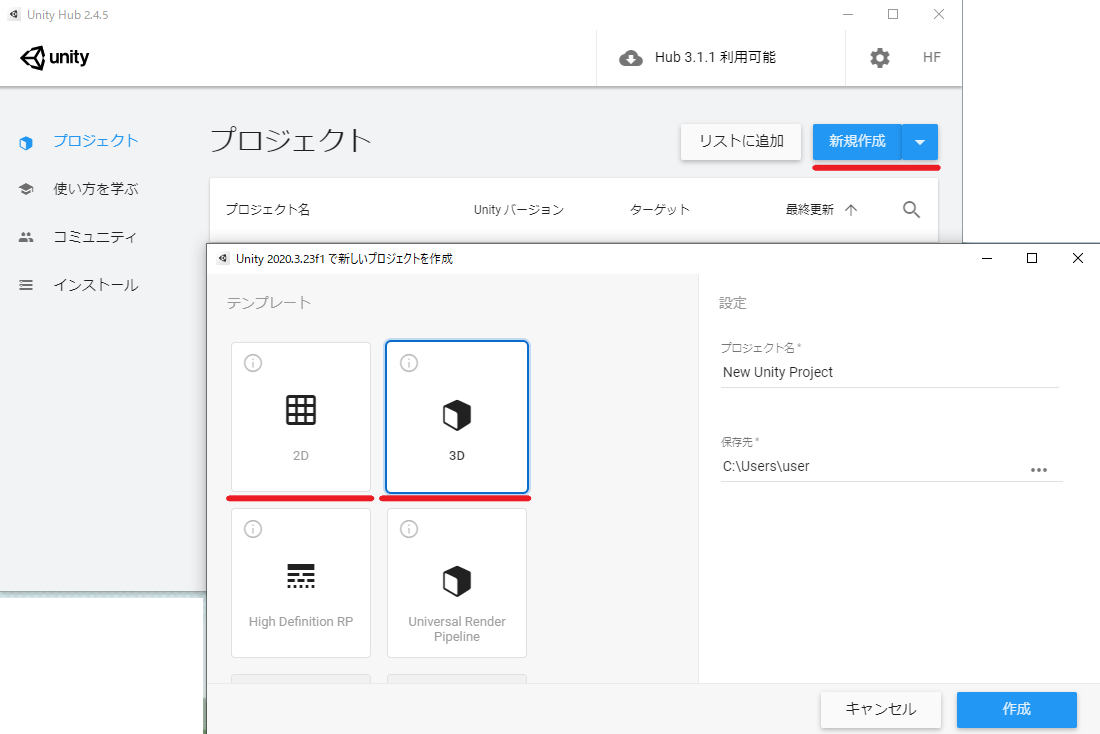Click the 最終更新 column header

click(x=810, y=210)
